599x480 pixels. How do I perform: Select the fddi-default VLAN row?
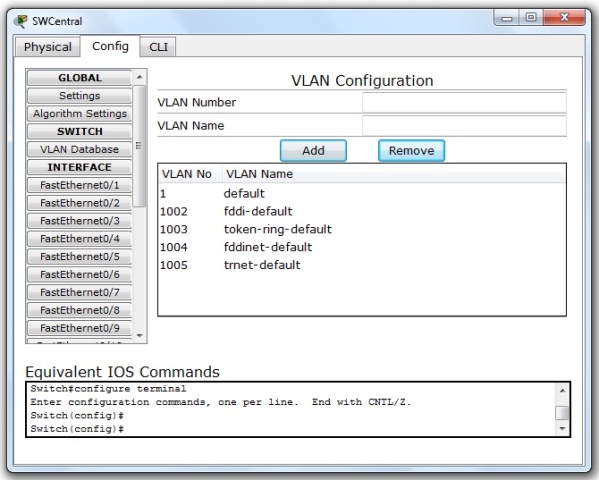(x=362, y=211)
